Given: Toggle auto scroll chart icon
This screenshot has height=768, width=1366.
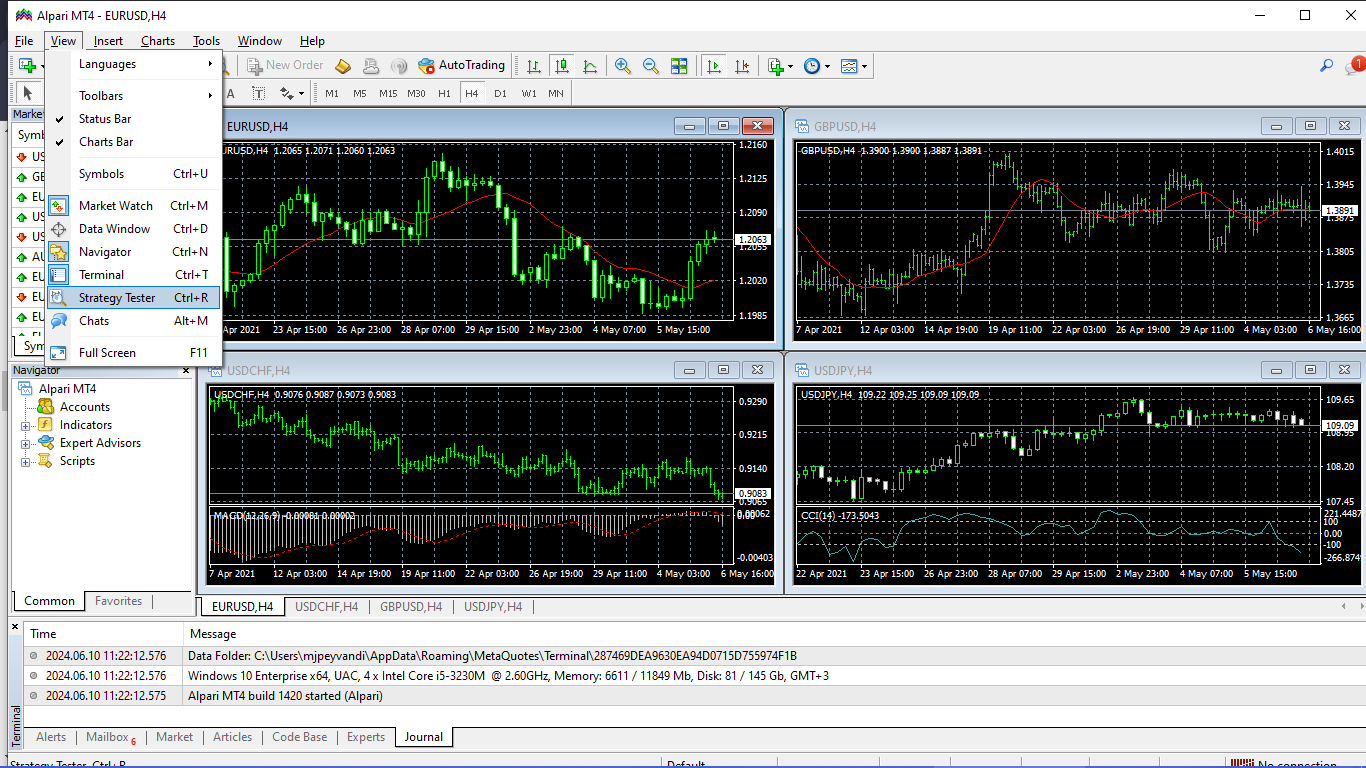Looking at the screenshot, I should click(x=714, y=66).
